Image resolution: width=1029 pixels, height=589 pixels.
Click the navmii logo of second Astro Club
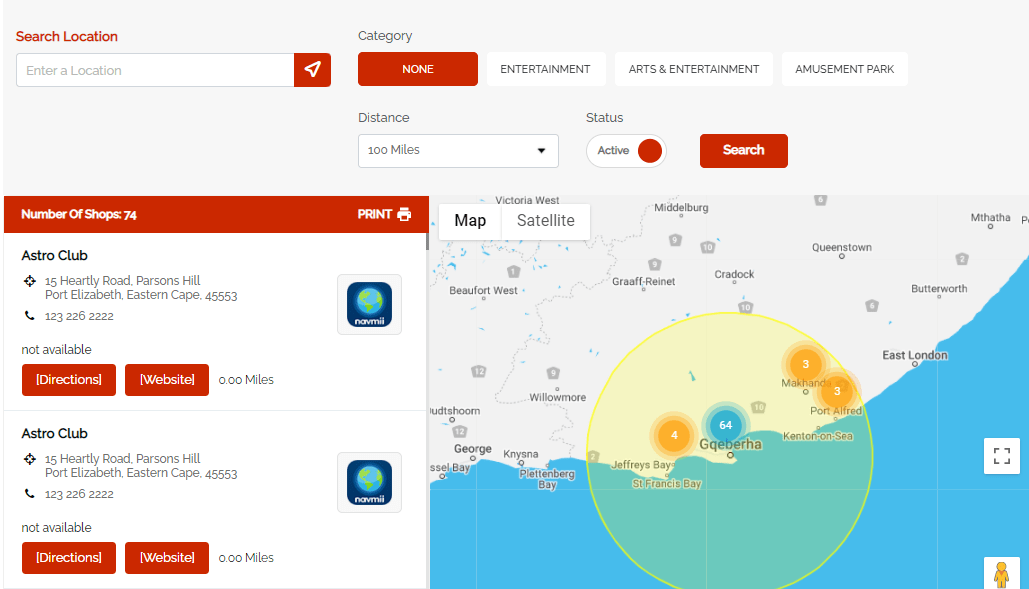pos(369,482)
